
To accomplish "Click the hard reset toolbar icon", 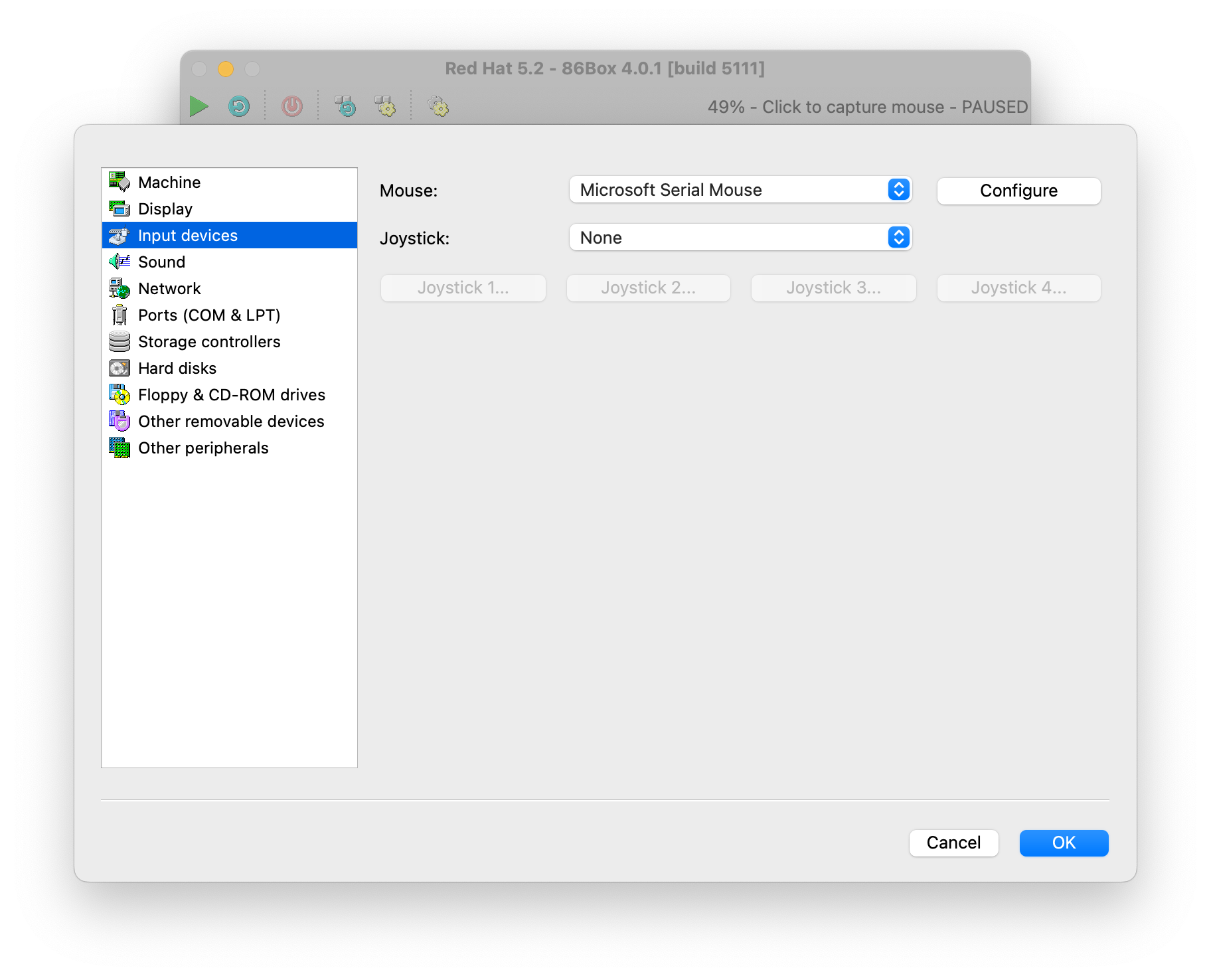I will [239, 106].
